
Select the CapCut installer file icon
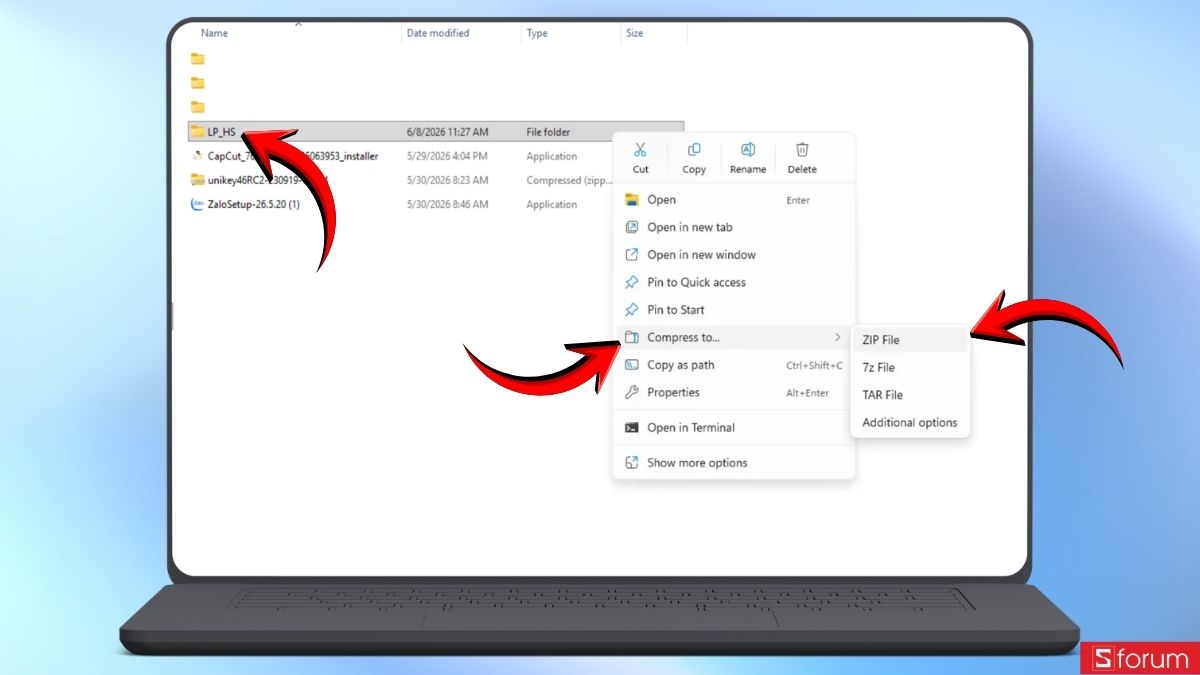click(197, 156)
